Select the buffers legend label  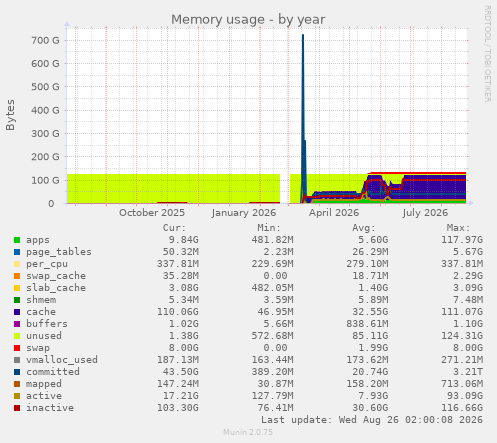click(x=47, y=324)
